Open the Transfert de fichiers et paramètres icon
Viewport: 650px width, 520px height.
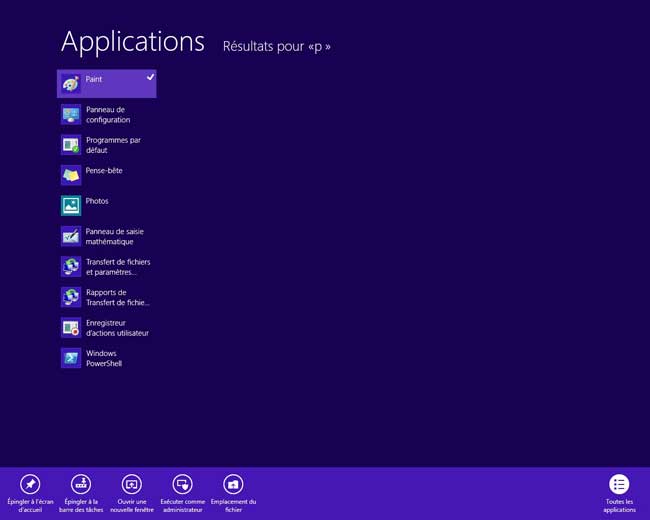click(71, 267)
